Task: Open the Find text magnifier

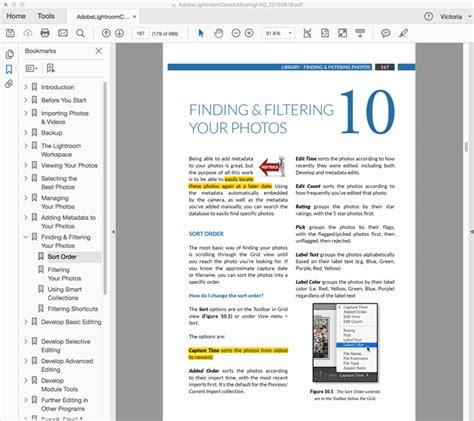Action: (80, 33)
